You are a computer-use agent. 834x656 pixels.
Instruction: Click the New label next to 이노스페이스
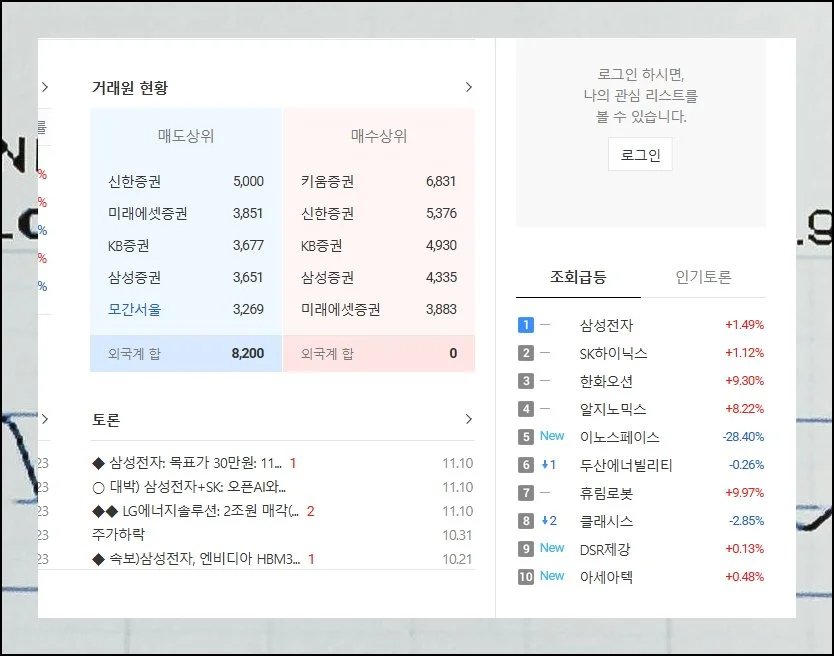tap(552, 436)
